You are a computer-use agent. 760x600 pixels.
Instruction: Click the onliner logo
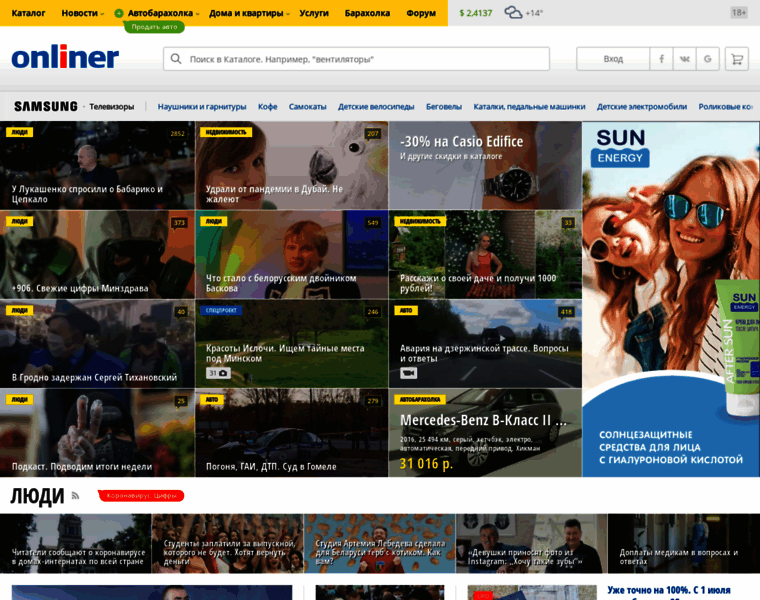(x=65, y=57)
